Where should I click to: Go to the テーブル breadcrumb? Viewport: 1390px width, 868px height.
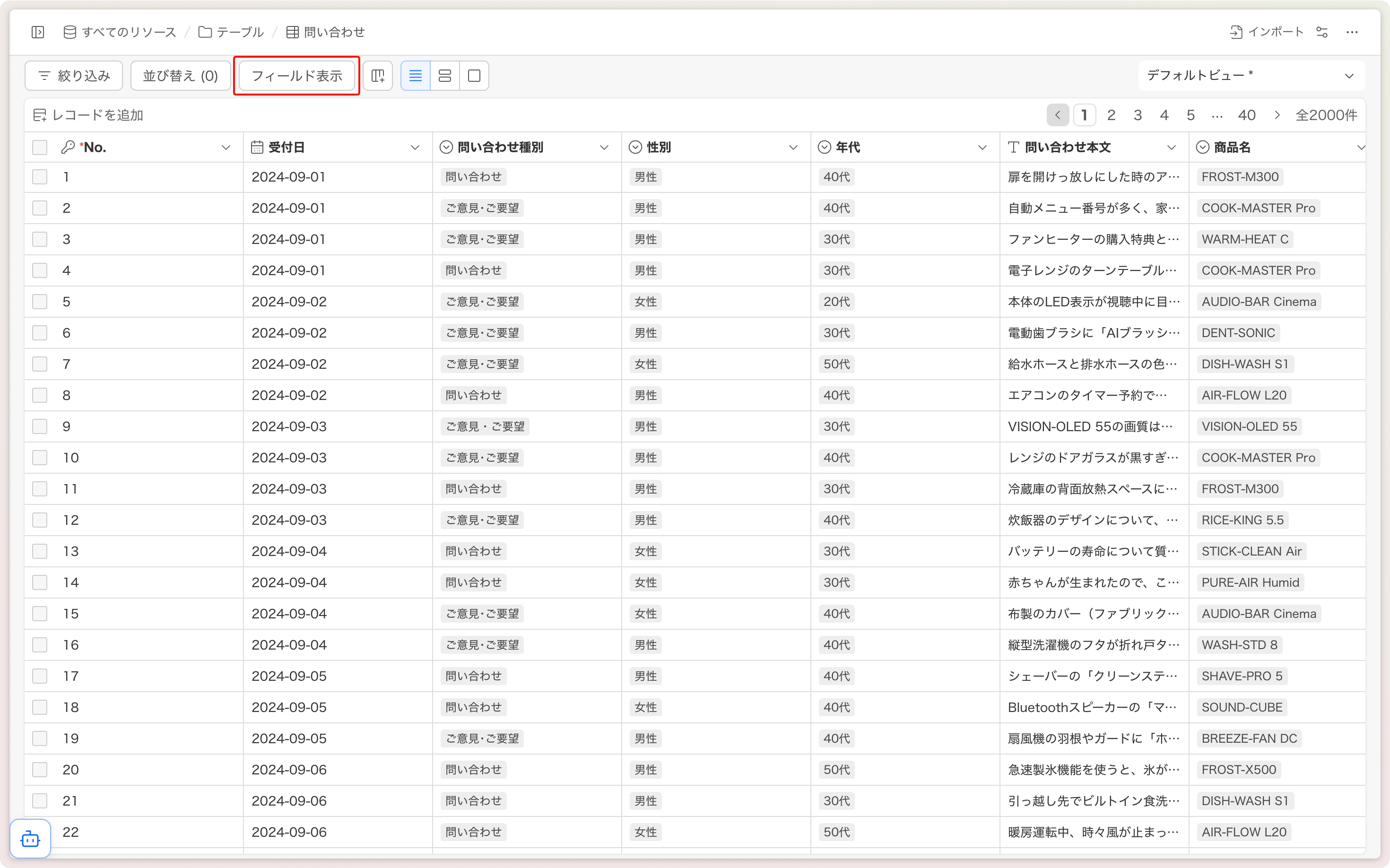(231, 32)
